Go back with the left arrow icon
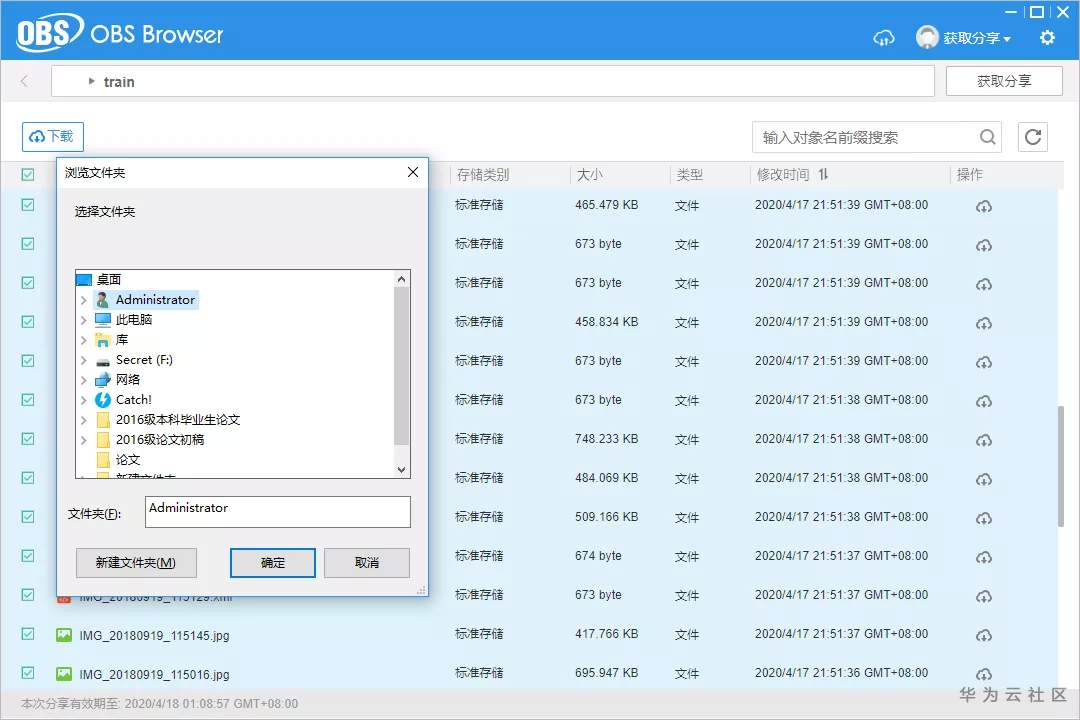Screen dimensions: 1080x720 25,81
